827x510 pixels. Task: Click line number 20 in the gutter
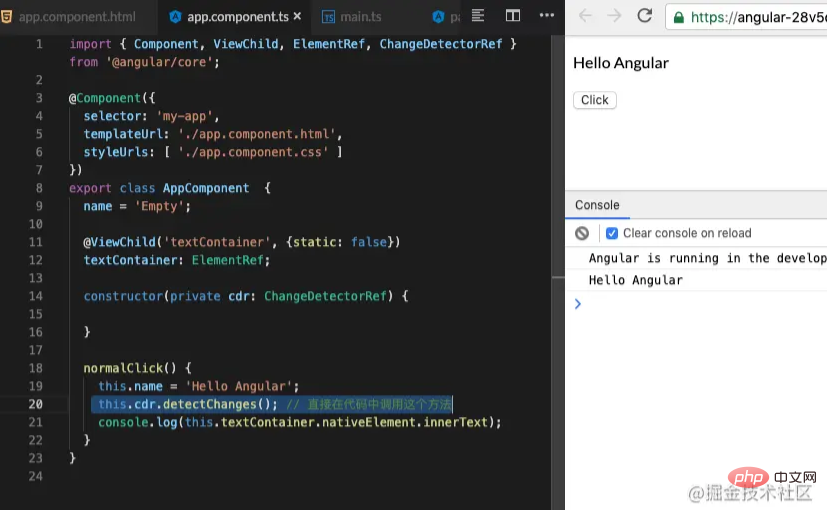point(35,404)
